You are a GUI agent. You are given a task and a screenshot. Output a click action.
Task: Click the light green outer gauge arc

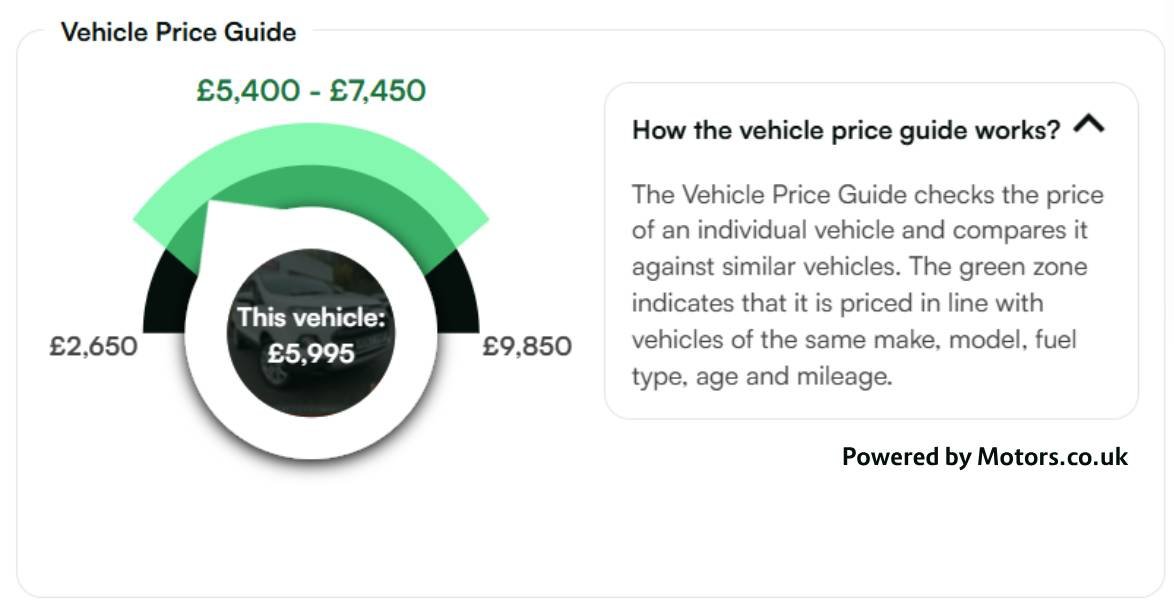(311, 144)
